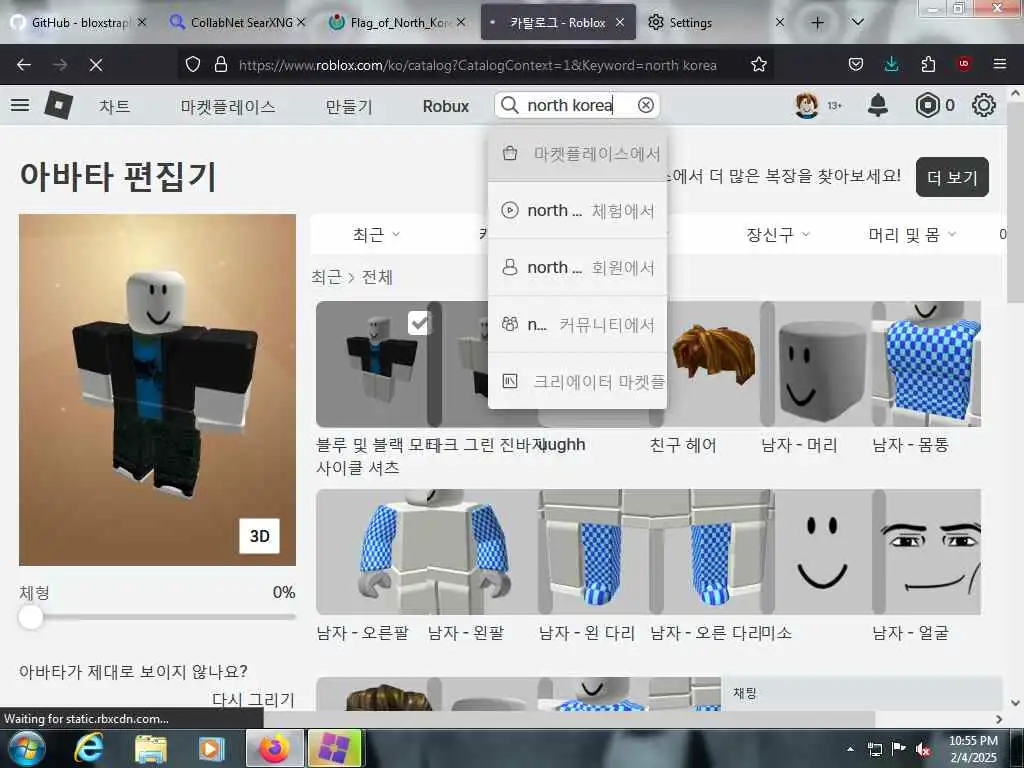The height and width of the screenshot is (768, 1024).
Task: Select the 남자 - 머리 head thumbnail
Action: (823, 364)
